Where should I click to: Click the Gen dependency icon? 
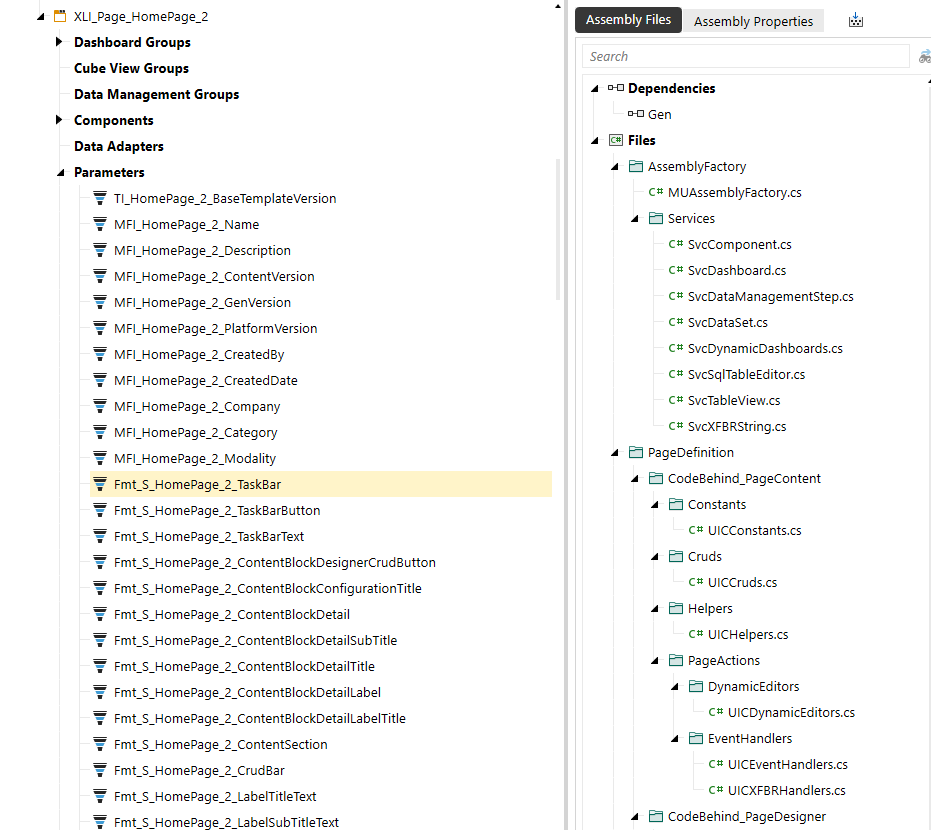pos(636,114)
